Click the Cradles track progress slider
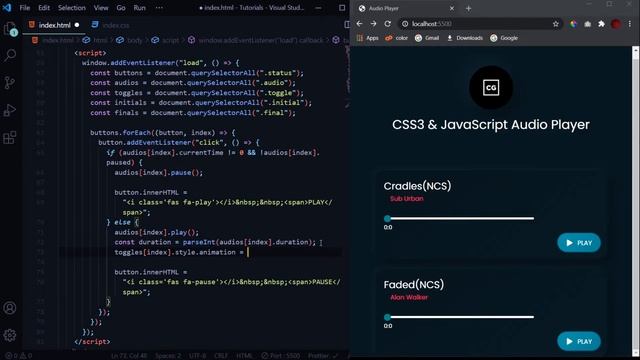The width and height of the screenshot is (640, 360). (x=459, y=218)
